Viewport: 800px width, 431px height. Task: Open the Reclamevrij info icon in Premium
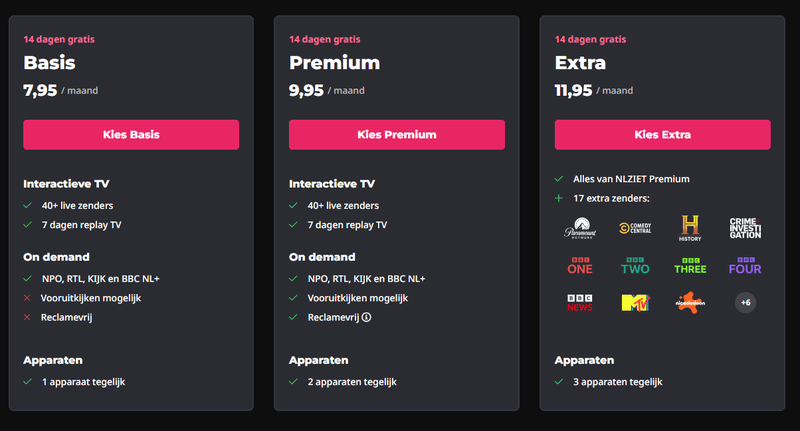pyautogui.click(x=366, y=317)
